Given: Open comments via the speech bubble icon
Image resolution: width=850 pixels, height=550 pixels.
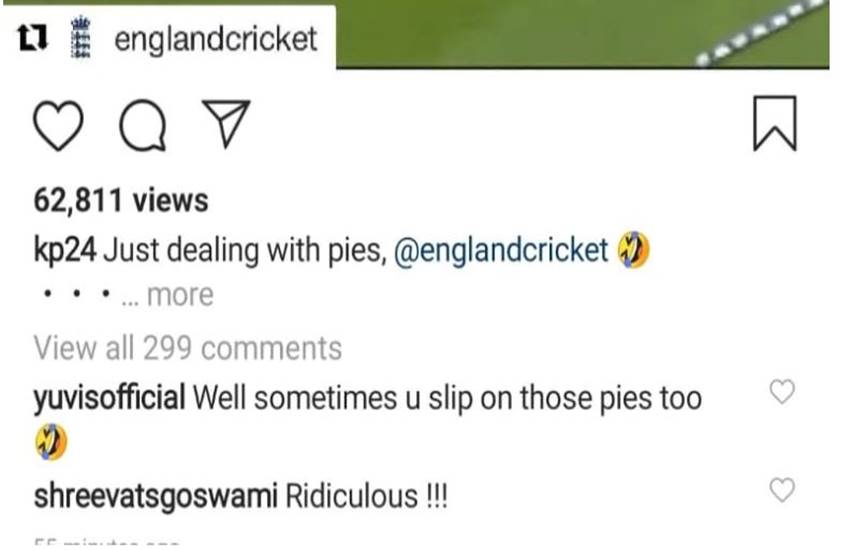Looking at the screenshot, I should point(143,125).
